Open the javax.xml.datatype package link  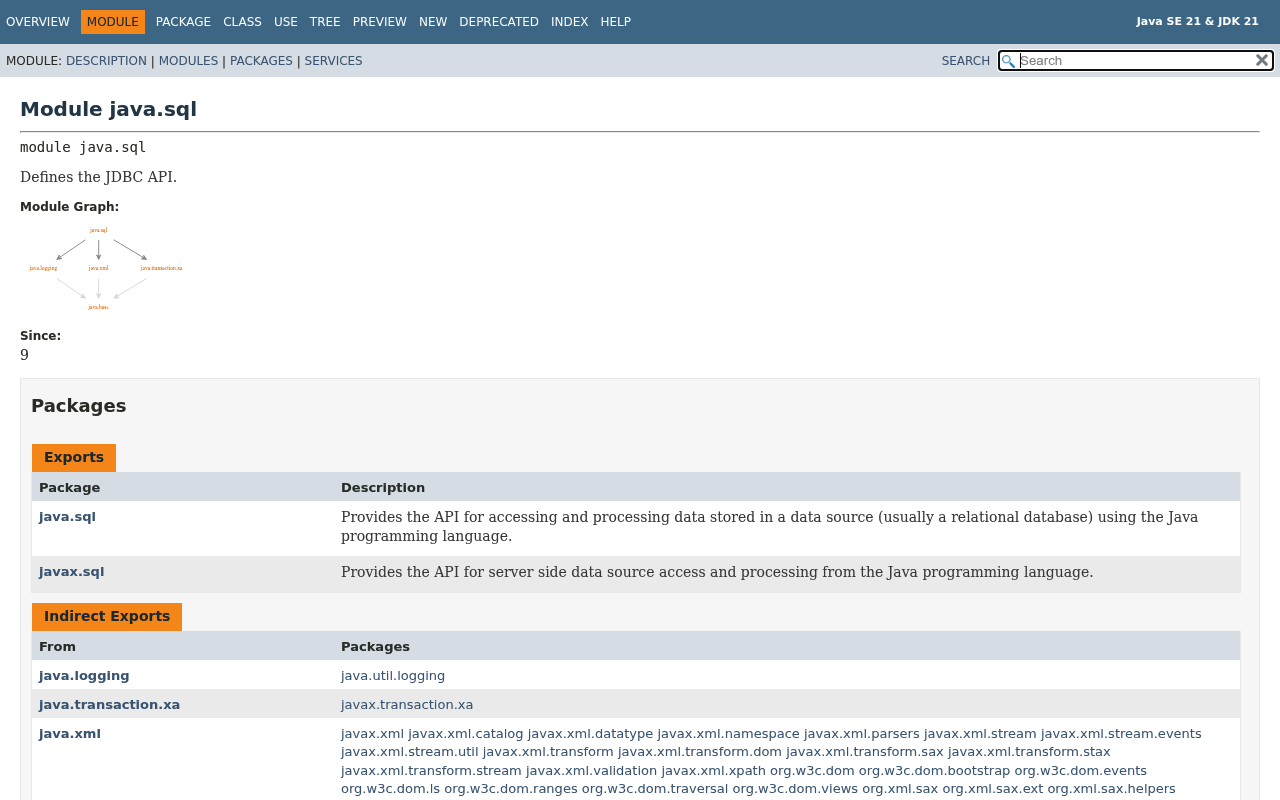pos(590,734)
